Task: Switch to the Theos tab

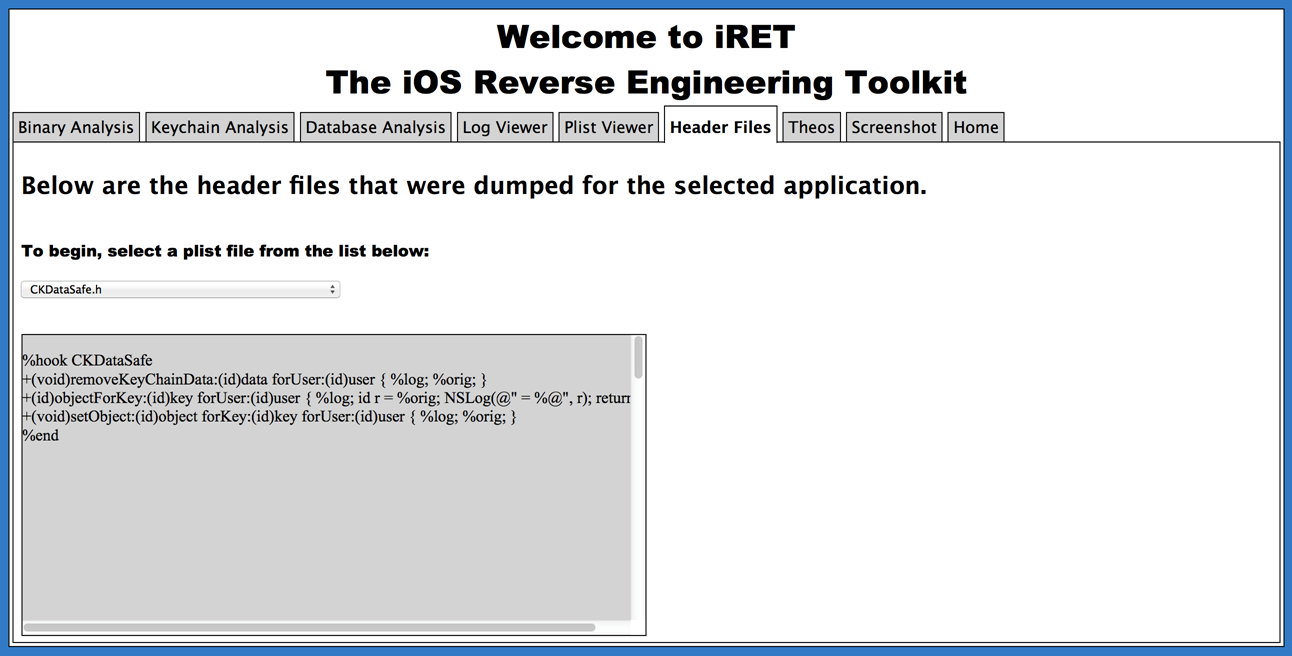Action: (811, 127)
